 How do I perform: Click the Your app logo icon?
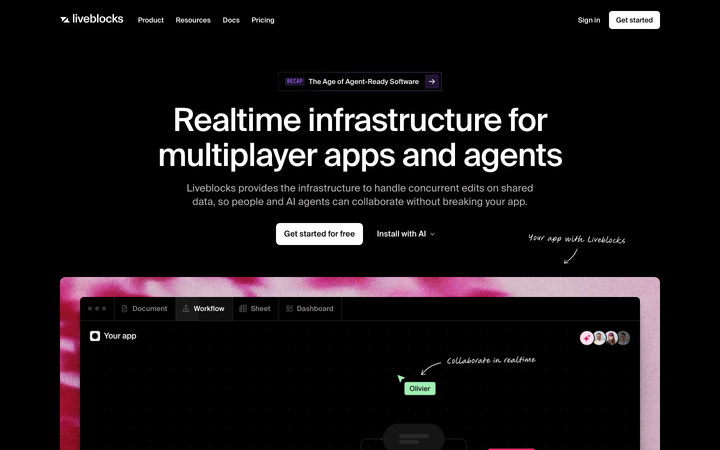click(95, 336)
